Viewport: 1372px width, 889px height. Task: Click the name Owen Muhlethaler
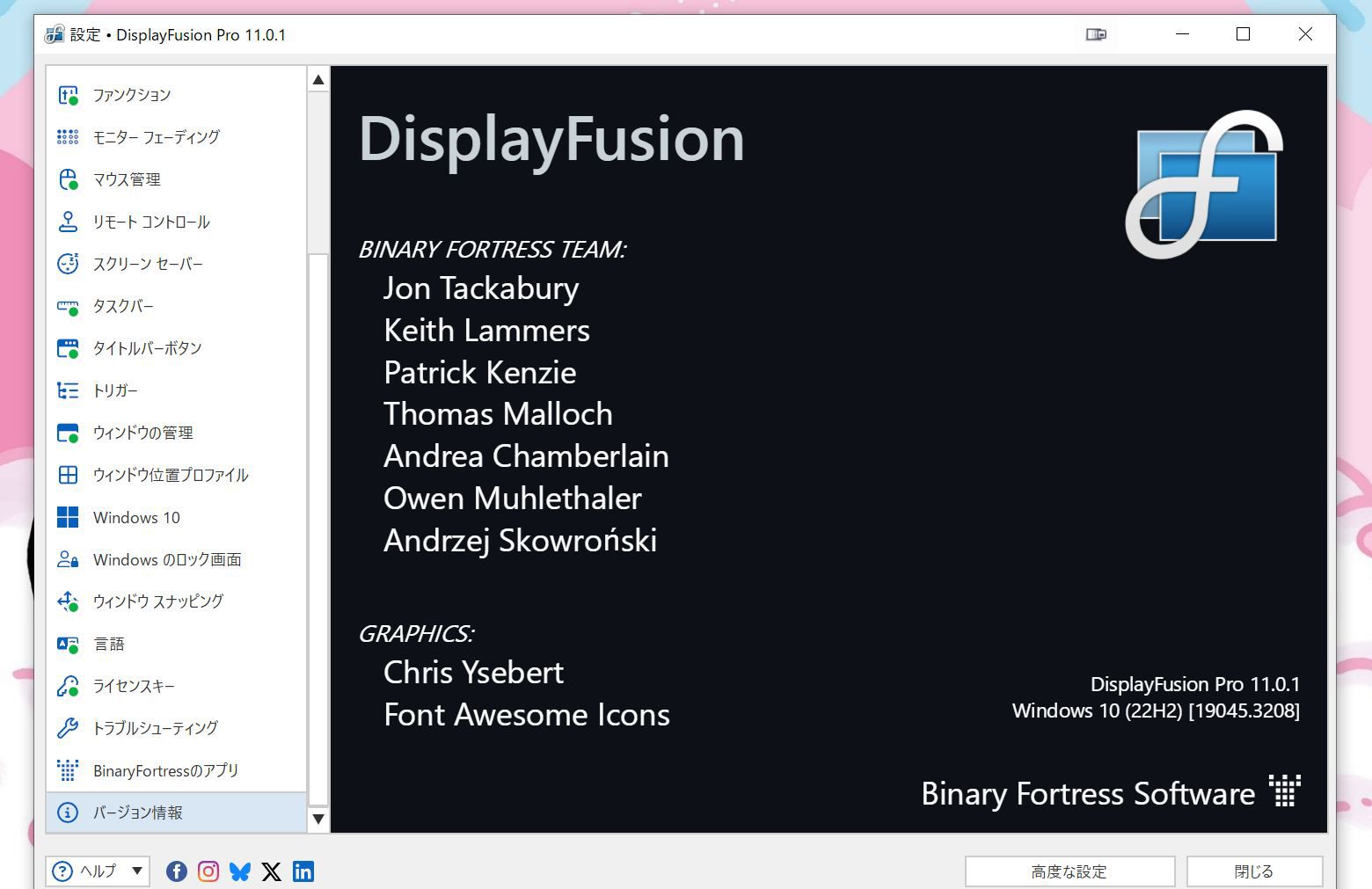(x=513, y=499)
